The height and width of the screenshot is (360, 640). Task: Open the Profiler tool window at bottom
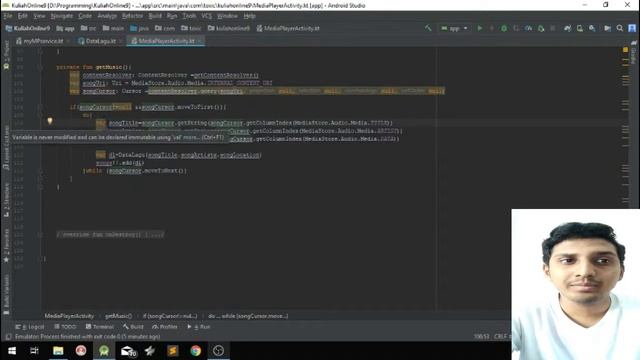[165, 327]
